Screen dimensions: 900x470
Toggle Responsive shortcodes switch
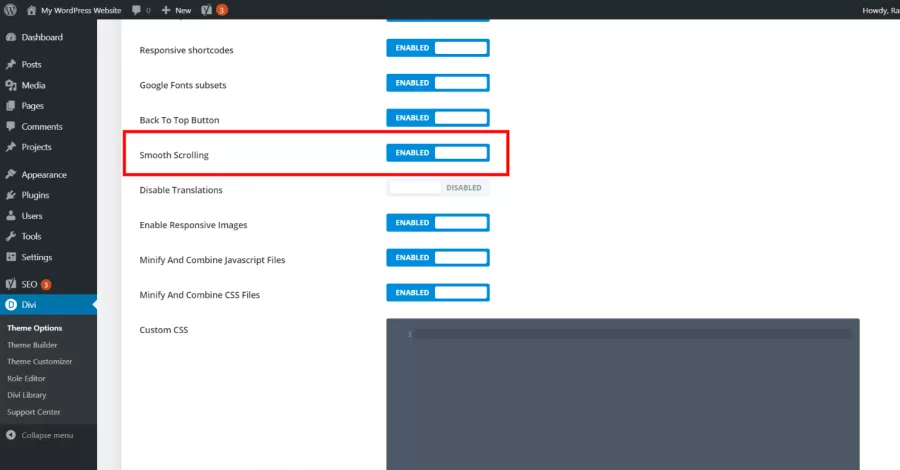point(438,48)
